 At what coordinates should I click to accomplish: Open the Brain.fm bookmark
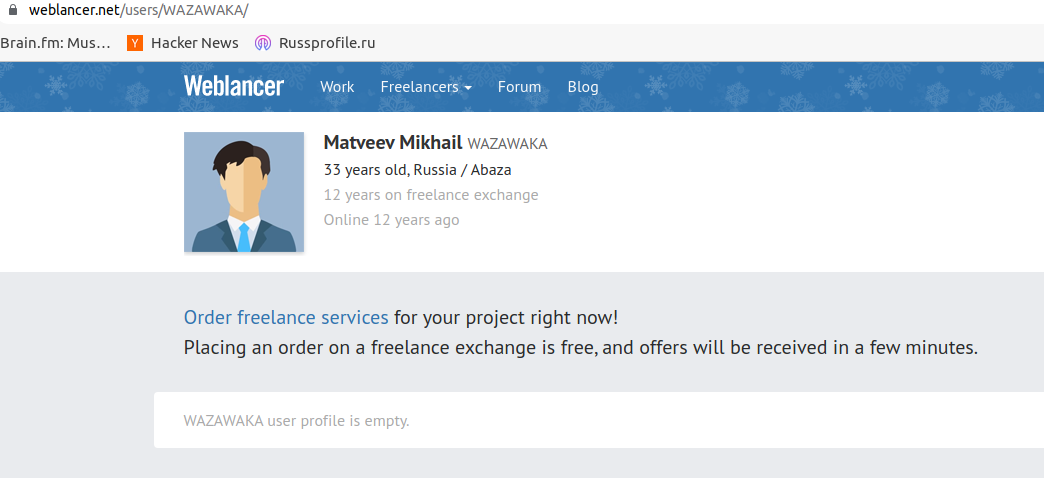tap(55, 43)
